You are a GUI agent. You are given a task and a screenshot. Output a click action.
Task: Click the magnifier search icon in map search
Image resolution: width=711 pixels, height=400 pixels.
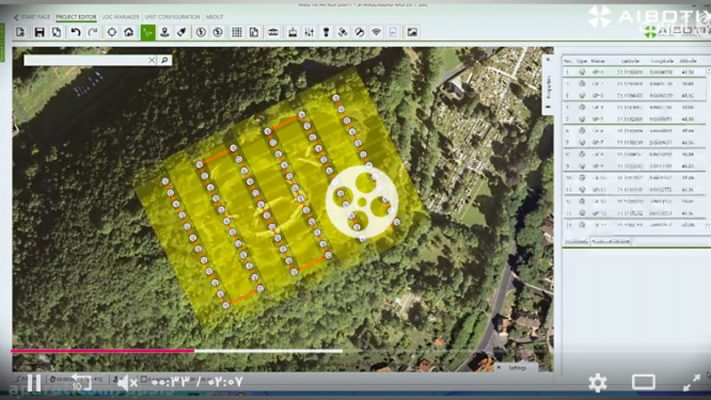165,60
